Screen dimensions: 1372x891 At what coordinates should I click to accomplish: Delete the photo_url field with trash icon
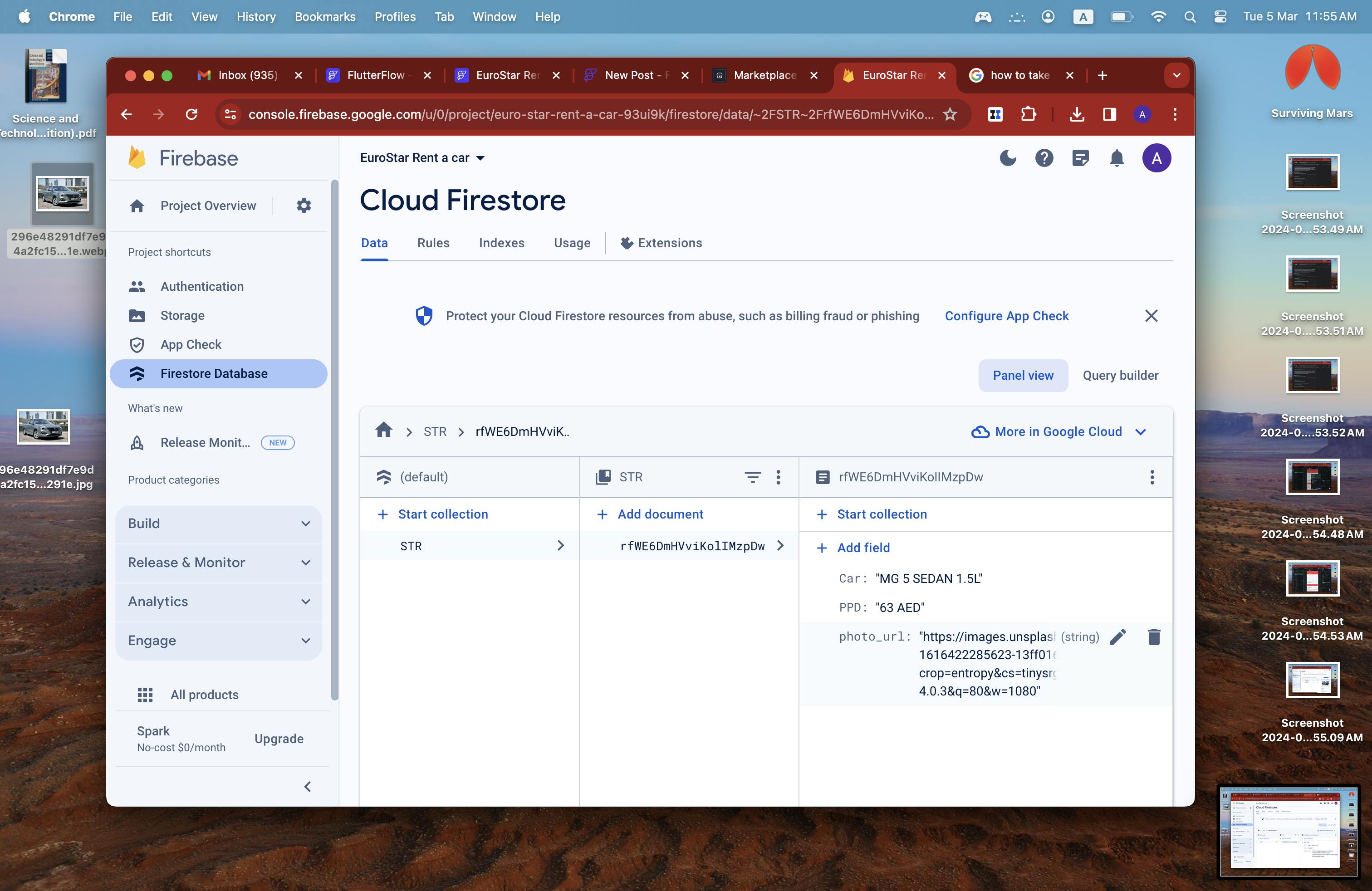[x=1153, y=637]
